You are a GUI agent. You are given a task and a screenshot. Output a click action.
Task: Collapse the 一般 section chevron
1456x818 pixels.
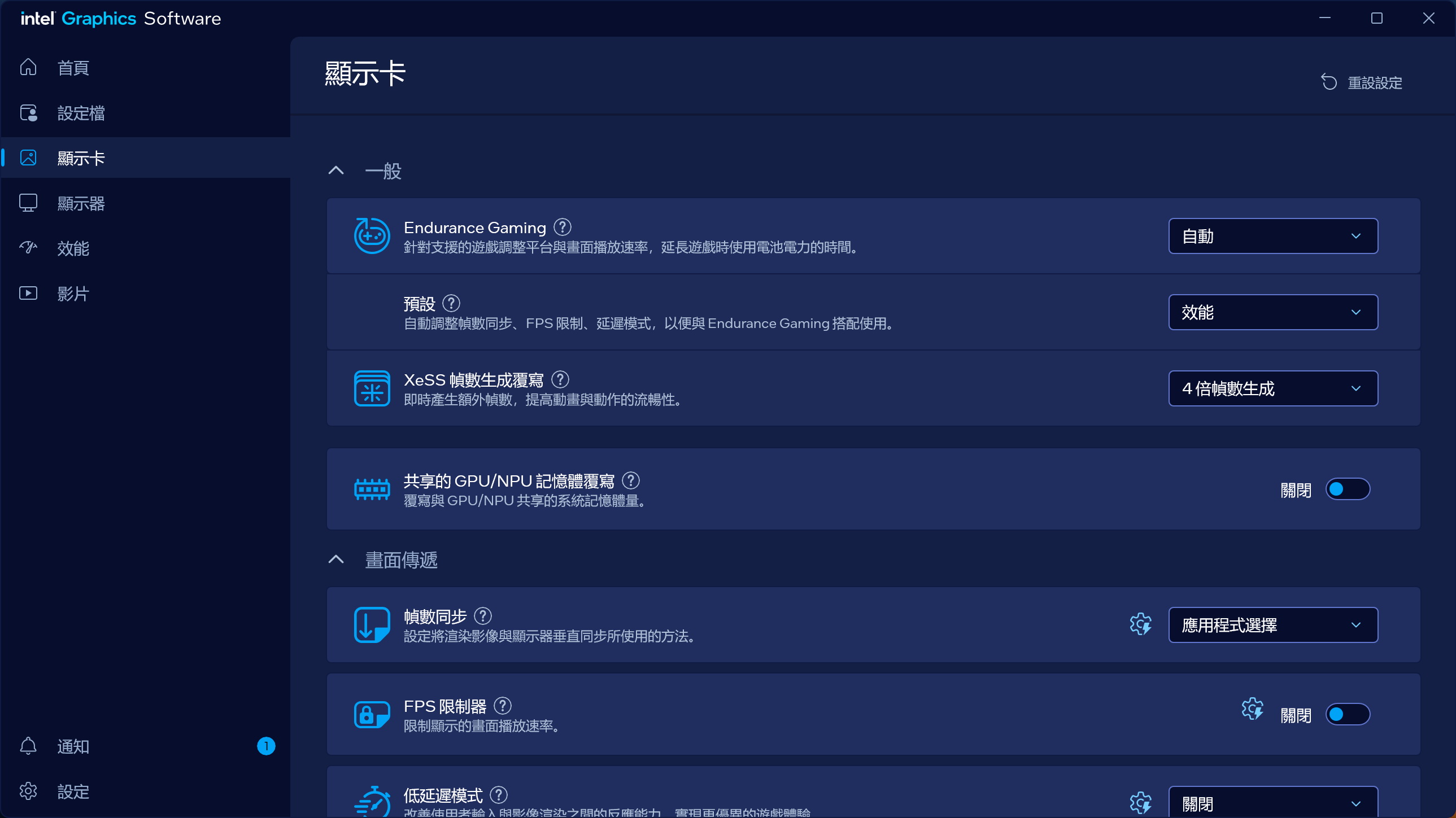pyautogui.click(x=336, y=170)
